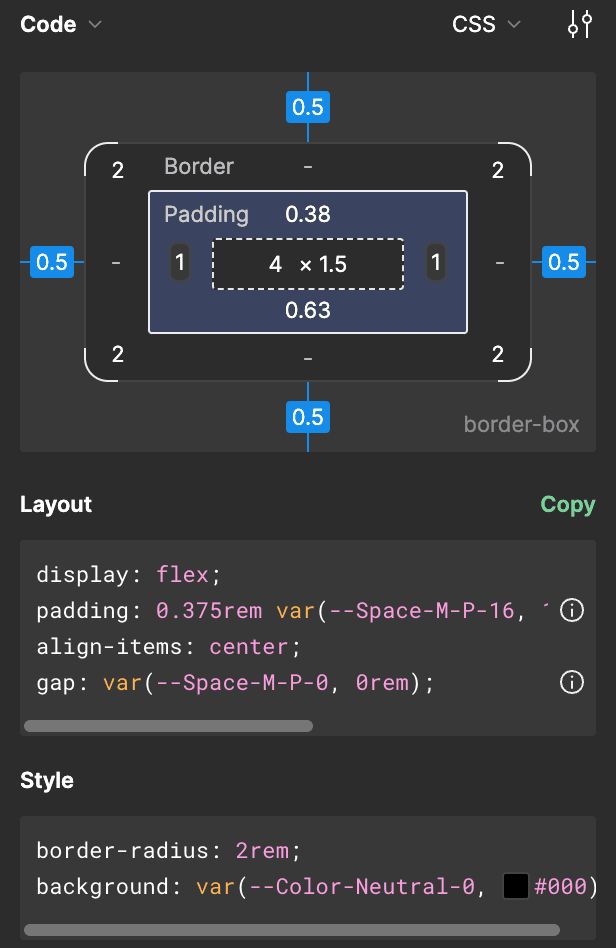Screen dimensions: 616x948
Task: Click the bottom padding value 0.63
Action: (x=308, y=310)
